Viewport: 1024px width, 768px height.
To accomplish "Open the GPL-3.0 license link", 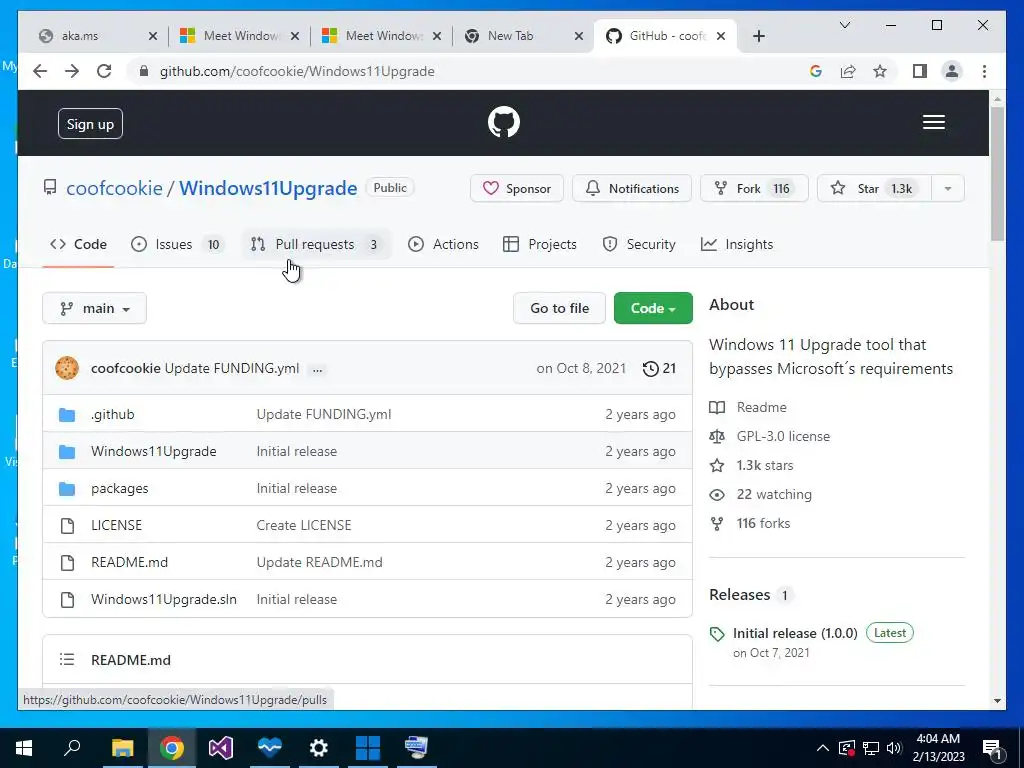I will [783, 436].
